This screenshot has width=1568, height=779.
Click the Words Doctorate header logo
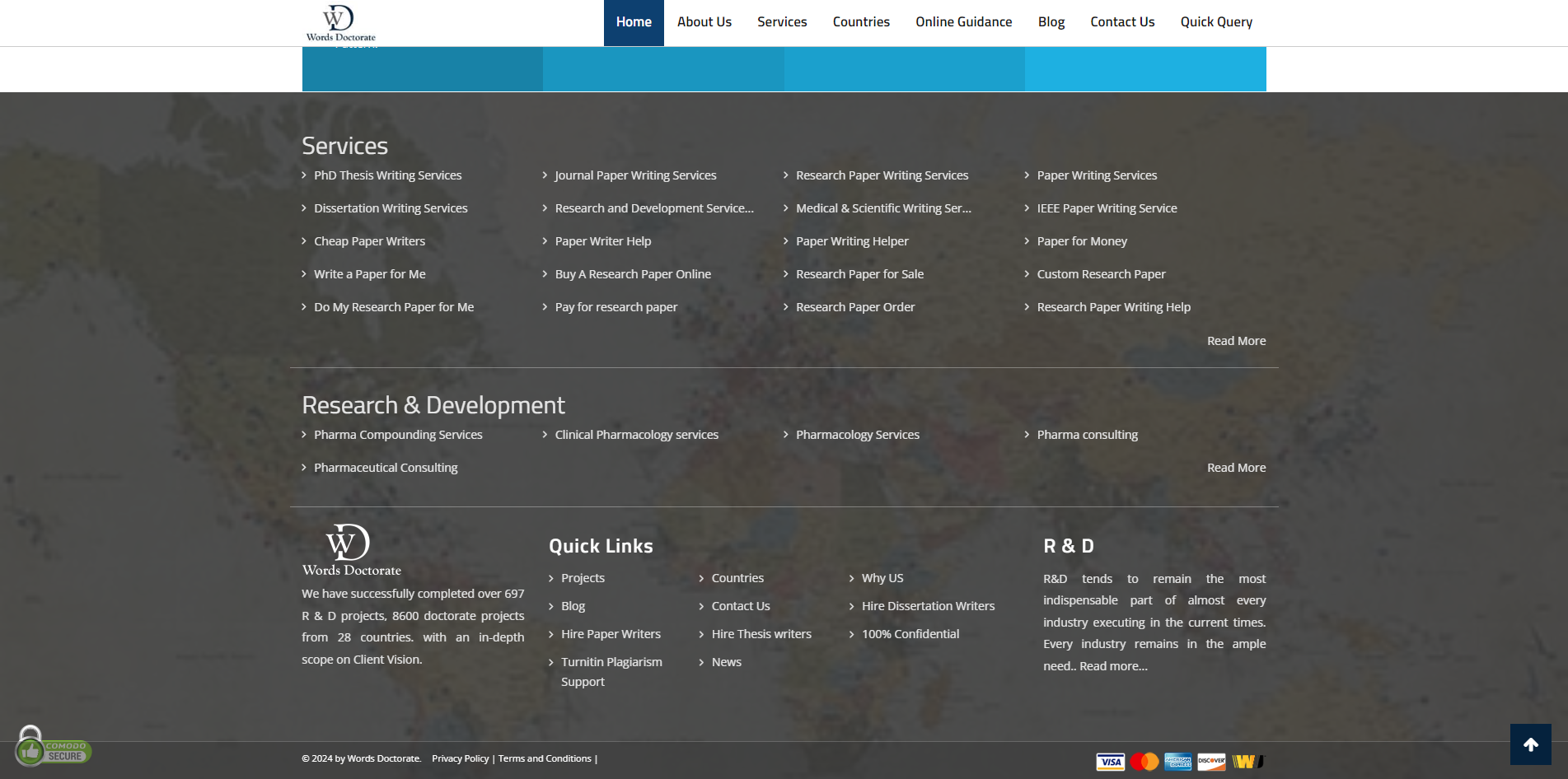click(x=340, y=22)
